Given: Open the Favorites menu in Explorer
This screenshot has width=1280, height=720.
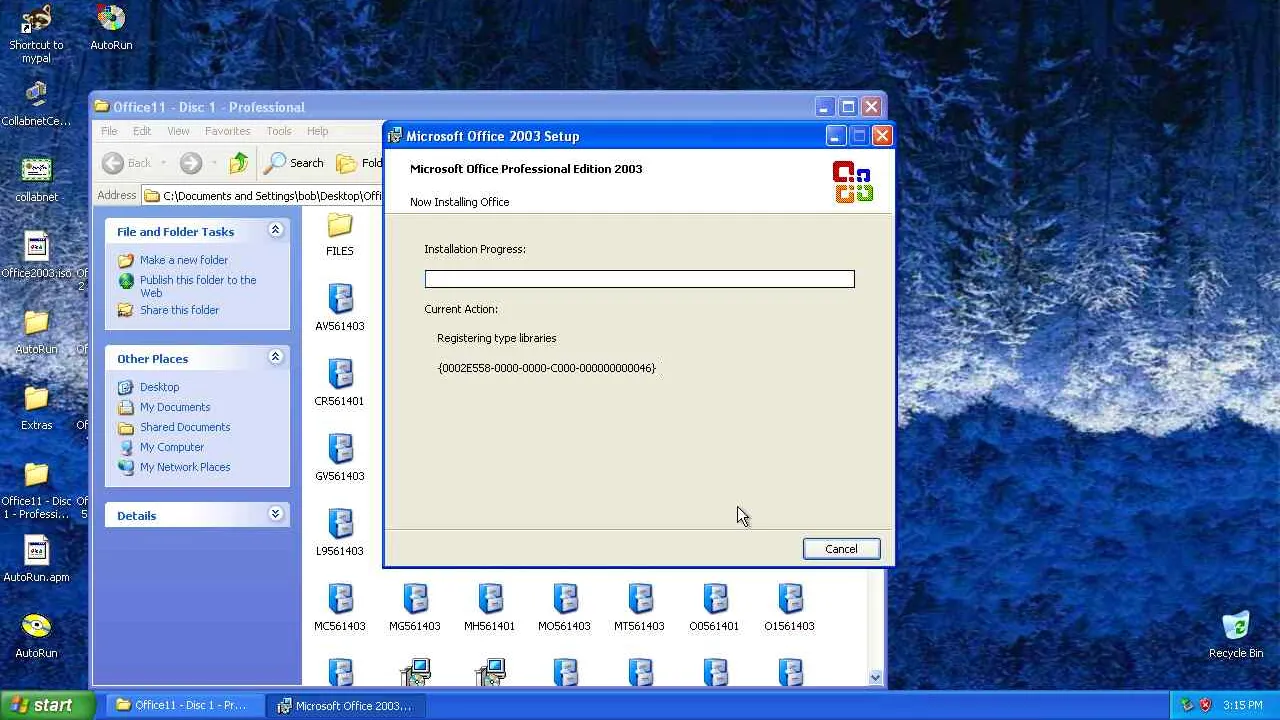Looking at the screenshot, I should pos(228,131).
